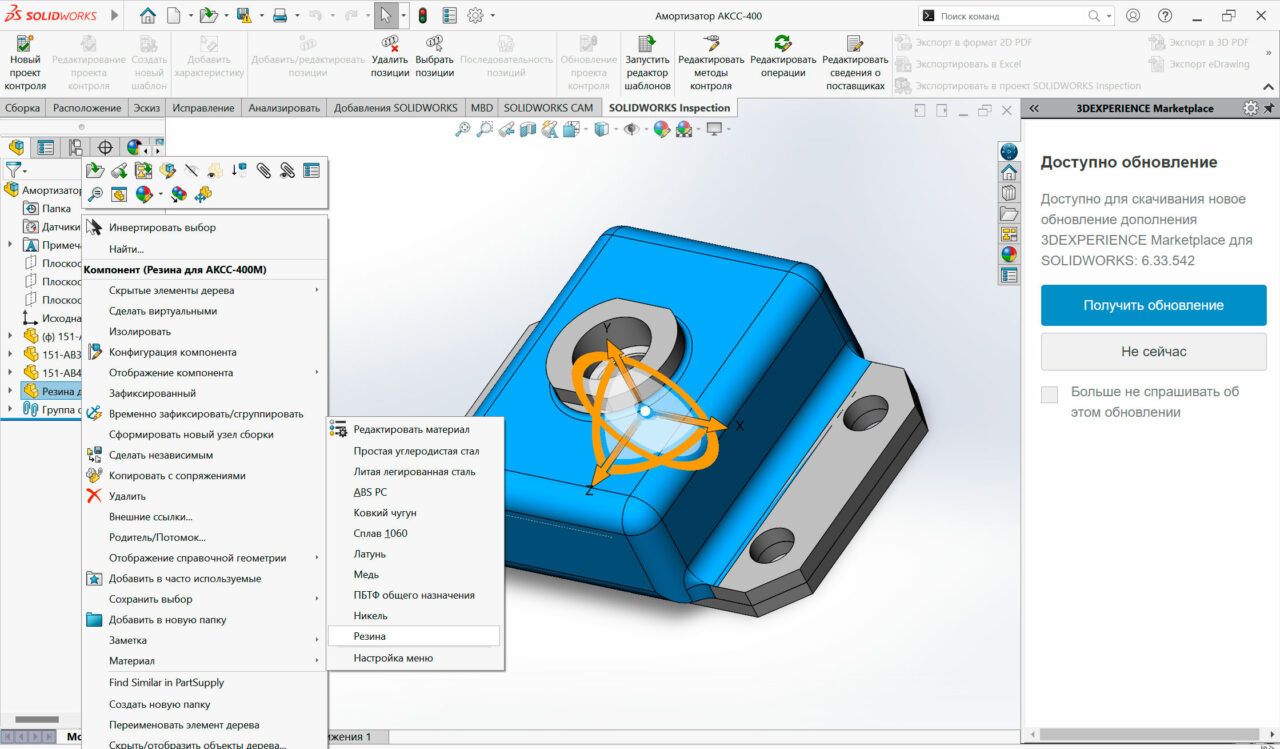Click Удалить позиции in the ribbon
The image size is (1280, 749).
click(390, 57)
